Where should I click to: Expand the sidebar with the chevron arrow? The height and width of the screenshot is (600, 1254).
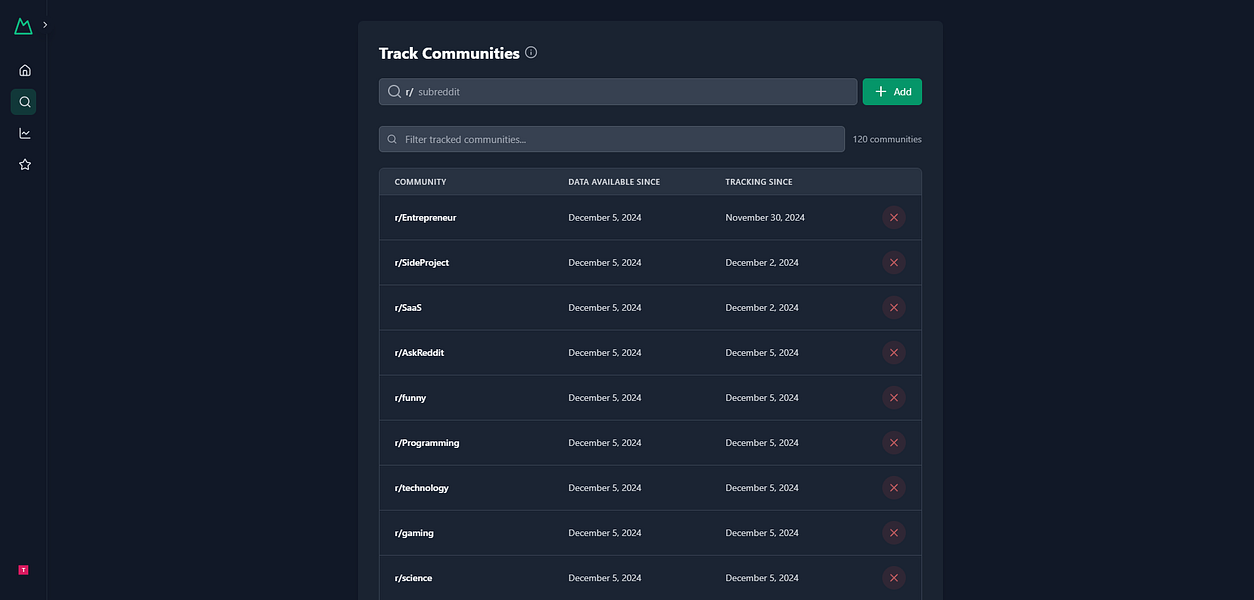coord(45,25)
